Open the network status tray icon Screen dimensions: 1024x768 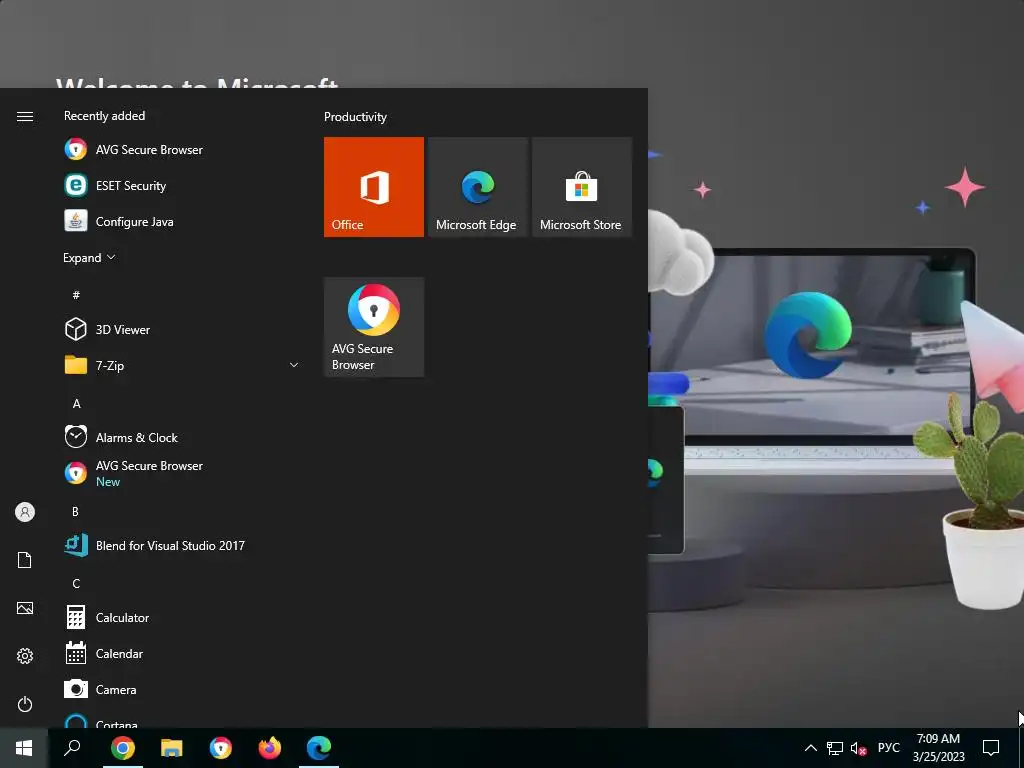pyautogui.click(x=835, y=748)
